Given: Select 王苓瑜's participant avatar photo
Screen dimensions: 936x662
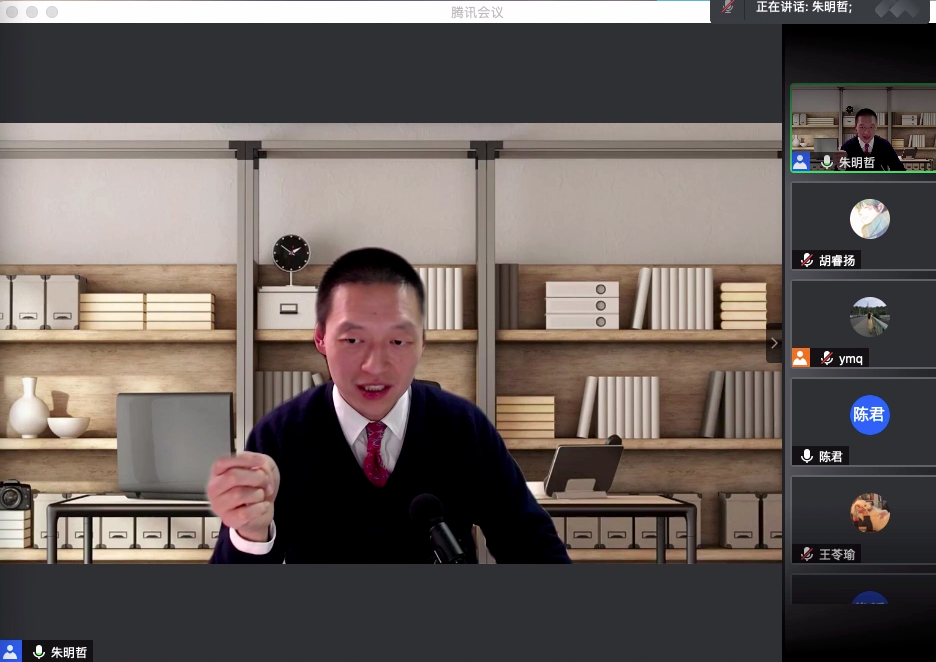Looking at the screenshot, I should click(869, 513).
